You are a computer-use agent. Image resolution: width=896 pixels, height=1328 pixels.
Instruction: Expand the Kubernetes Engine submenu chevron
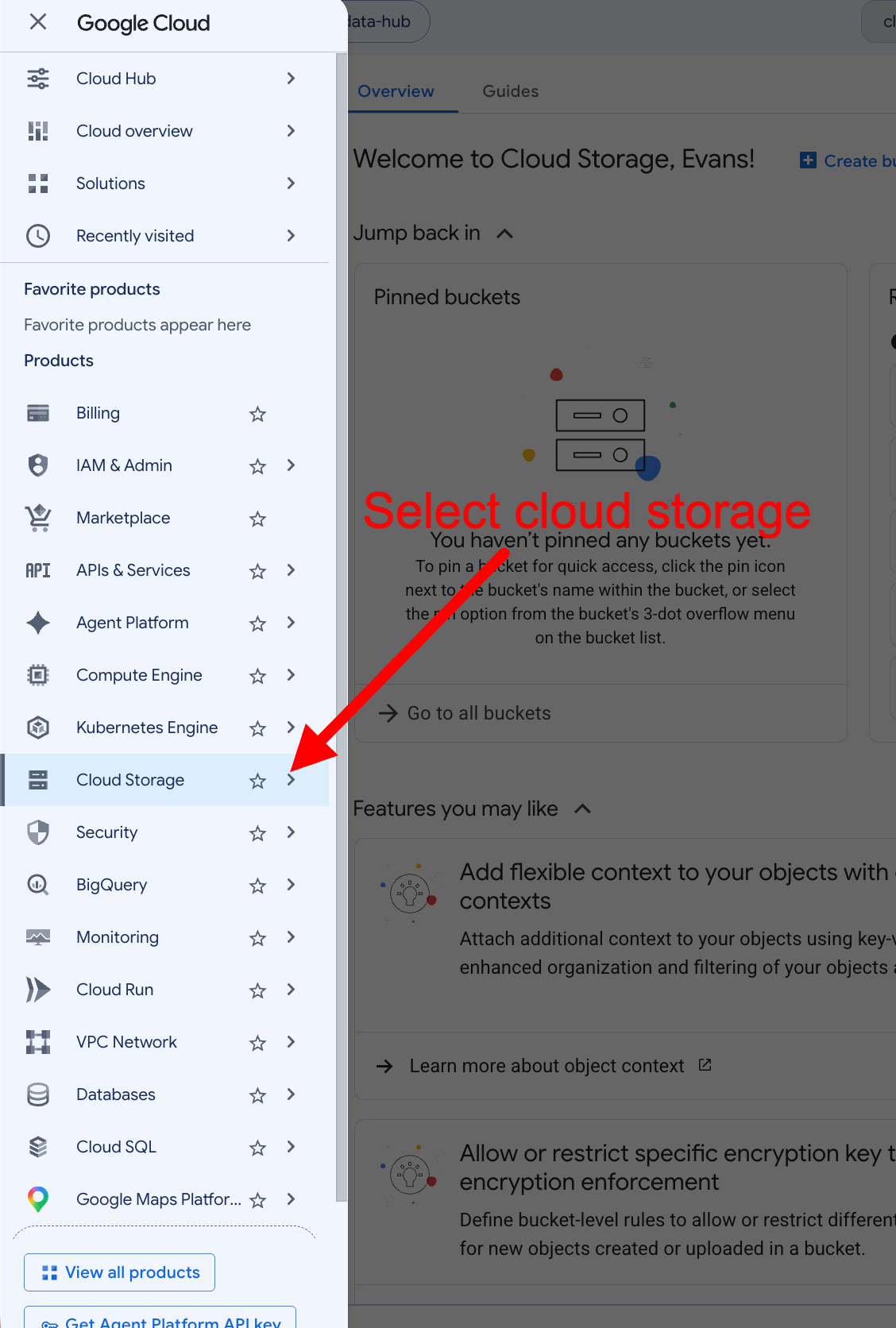292,728
